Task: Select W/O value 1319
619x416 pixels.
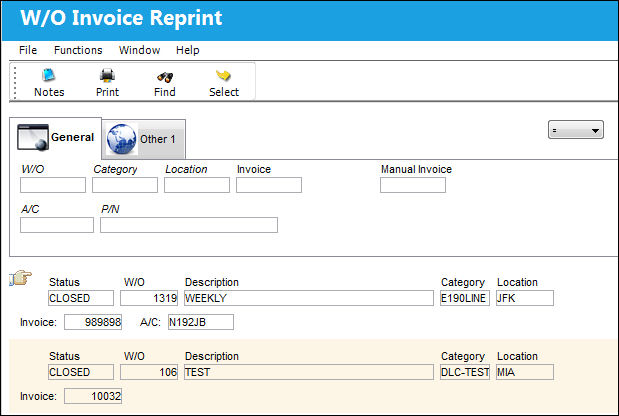Action: point(149,298)
